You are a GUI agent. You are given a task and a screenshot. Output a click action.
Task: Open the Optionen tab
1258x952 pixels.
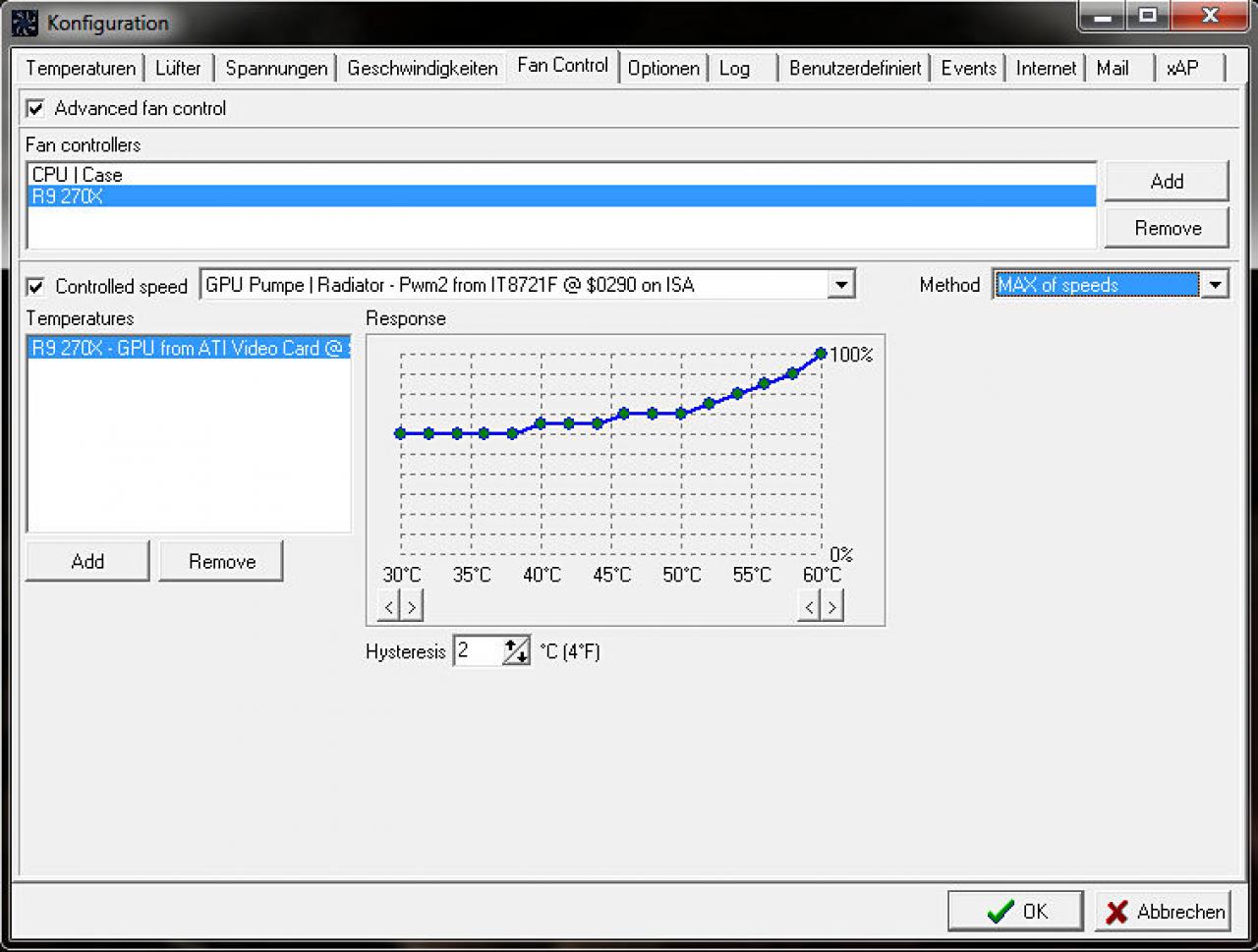point(663,68)
